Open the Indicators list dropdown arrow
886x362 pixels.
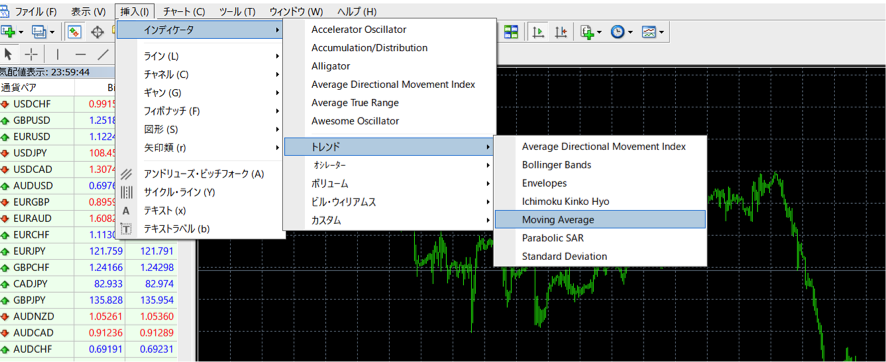pos(600,32)
